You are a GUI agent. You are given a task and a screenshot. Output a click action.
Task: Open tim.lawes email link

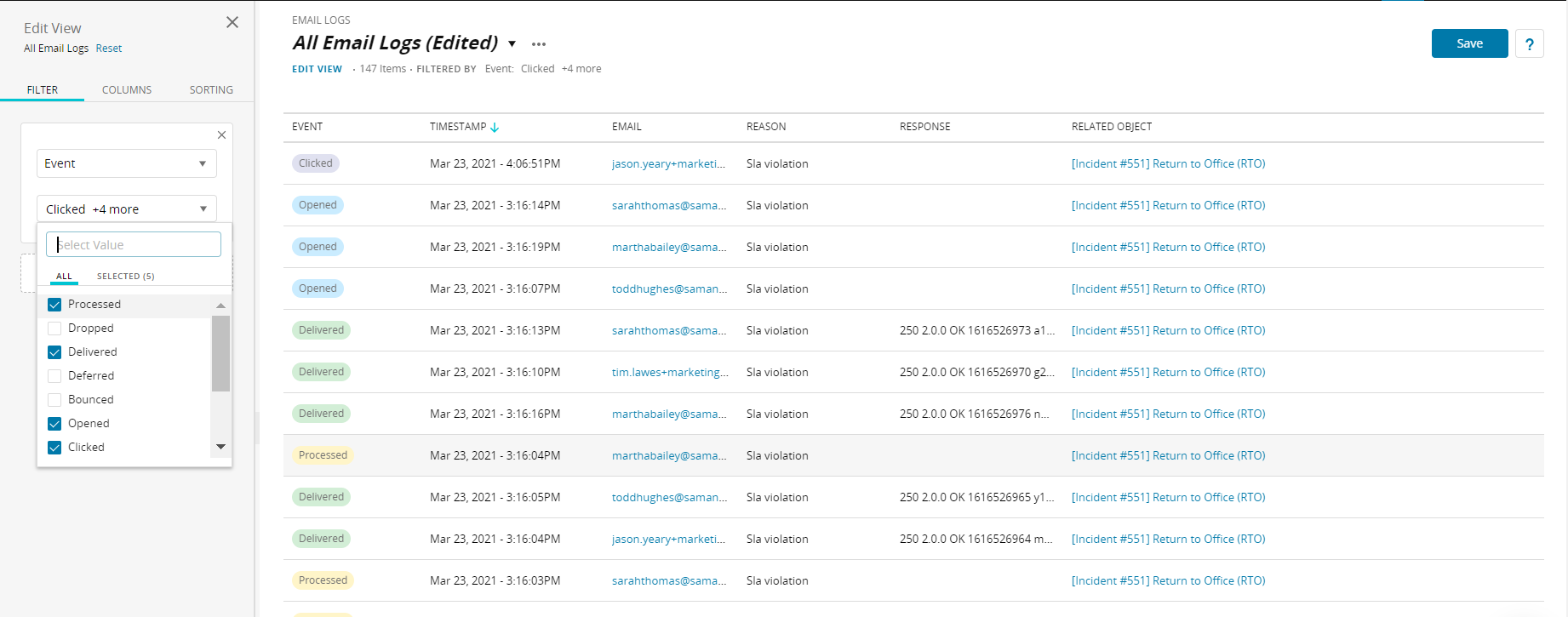[x=670, y=372]
